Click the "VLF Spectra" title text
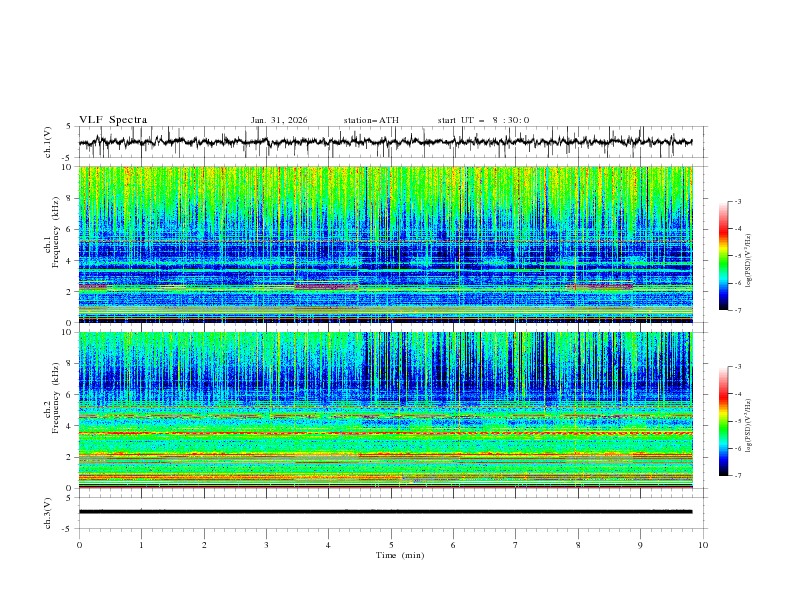Viewport: 792px width, 612px height. pos(113,120)
